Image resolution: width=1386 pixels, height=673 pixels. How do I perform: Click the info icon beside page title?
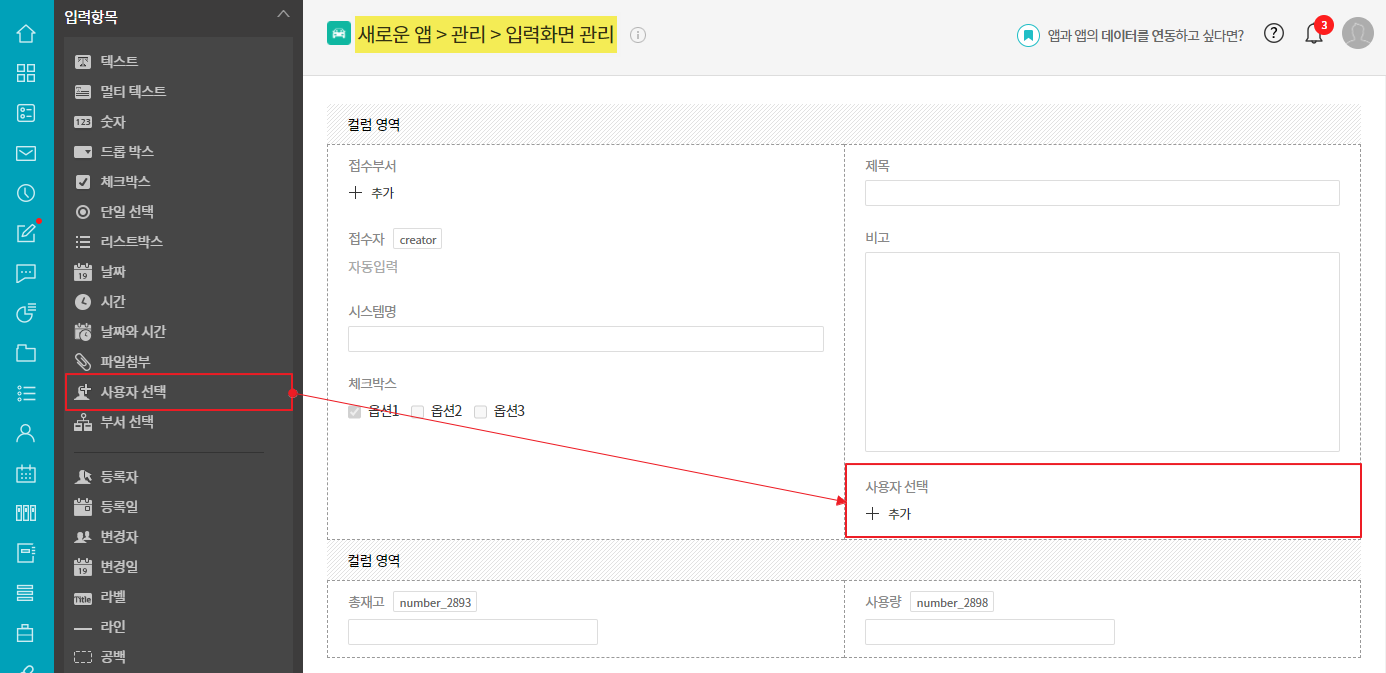click(638, 35)
